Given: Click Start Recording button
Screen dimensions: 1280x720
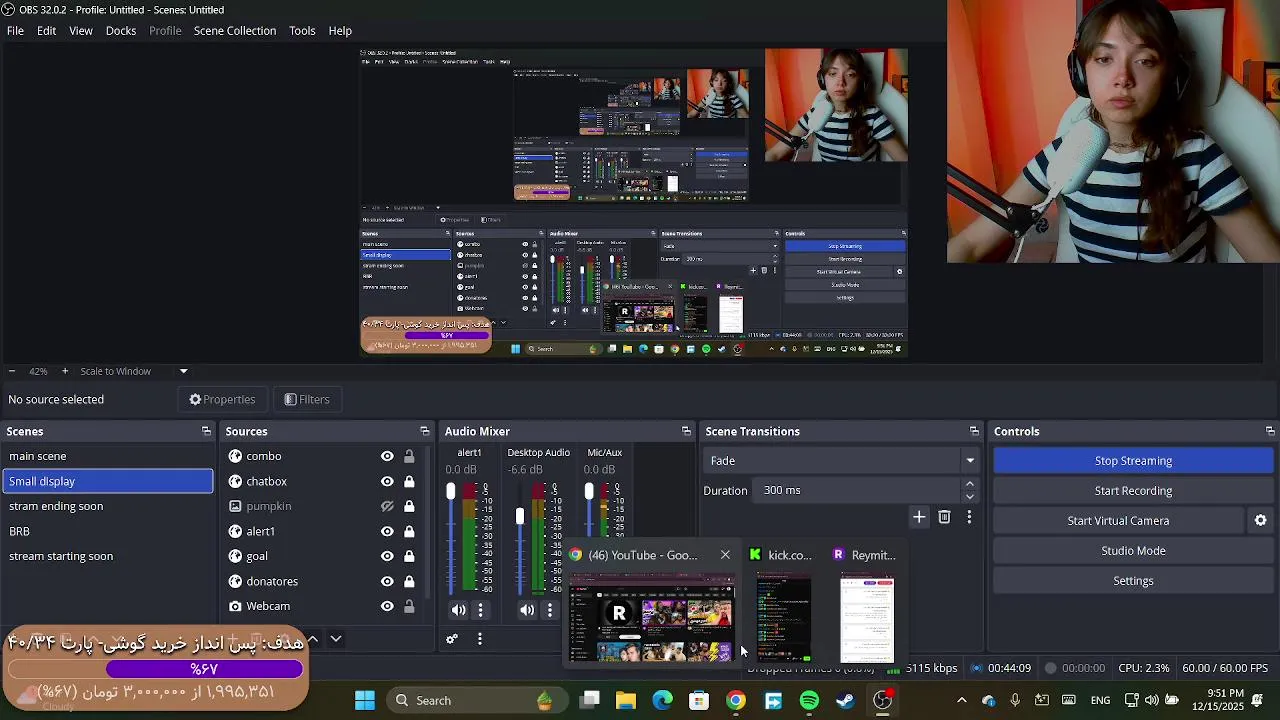Looking at the screenshot, I should (1133, 491).
